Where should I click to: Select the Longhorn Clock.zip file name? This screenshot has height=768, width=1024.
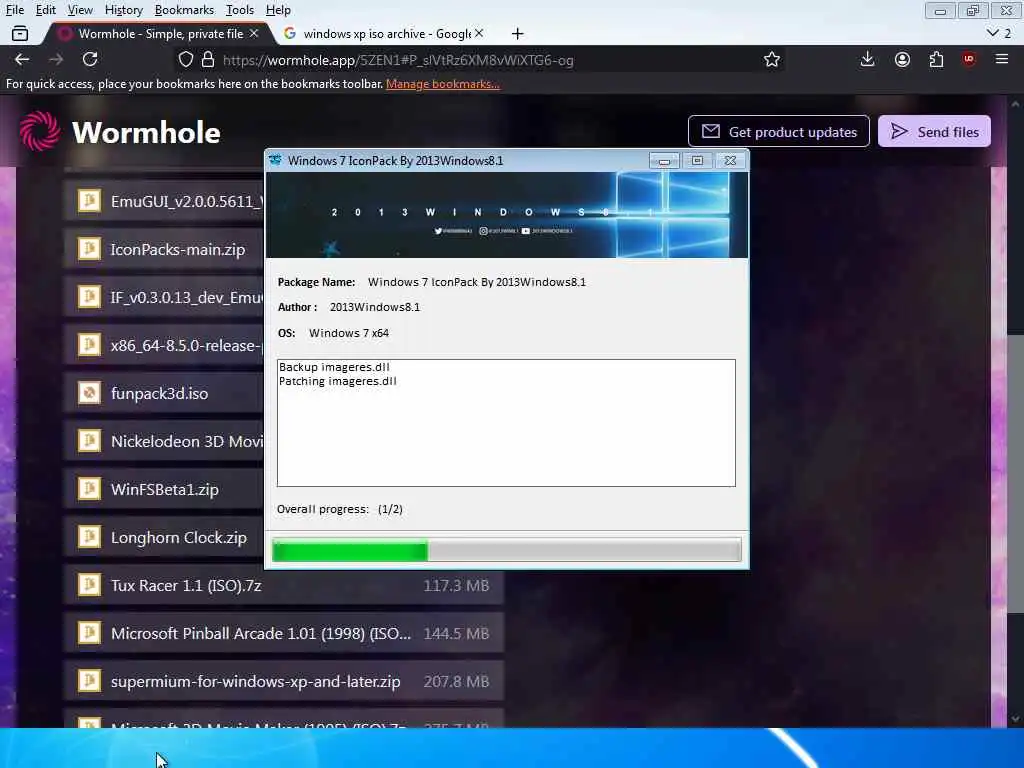tap(179, 537)
